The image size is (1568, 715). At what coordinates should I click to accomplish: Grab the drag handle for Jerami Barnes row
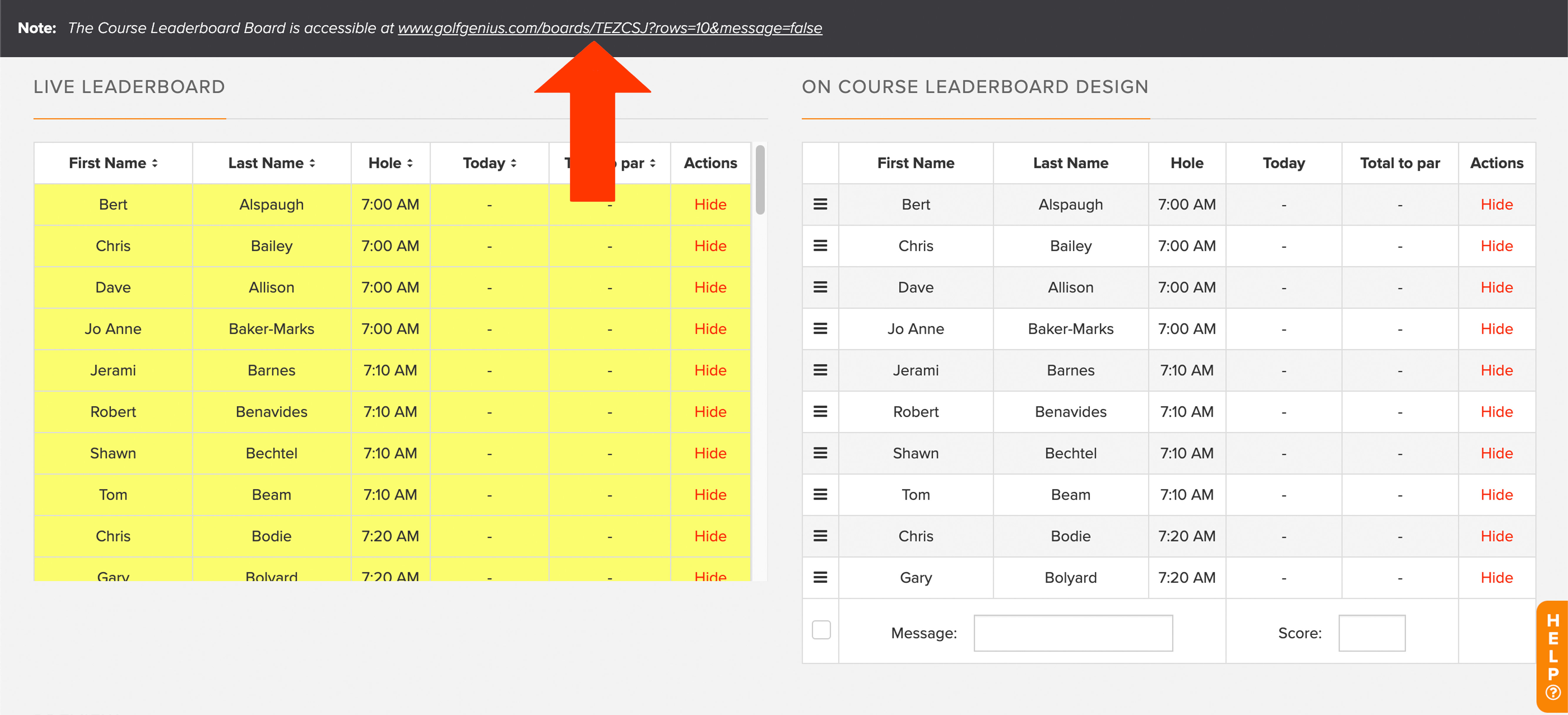pos(820,370)
